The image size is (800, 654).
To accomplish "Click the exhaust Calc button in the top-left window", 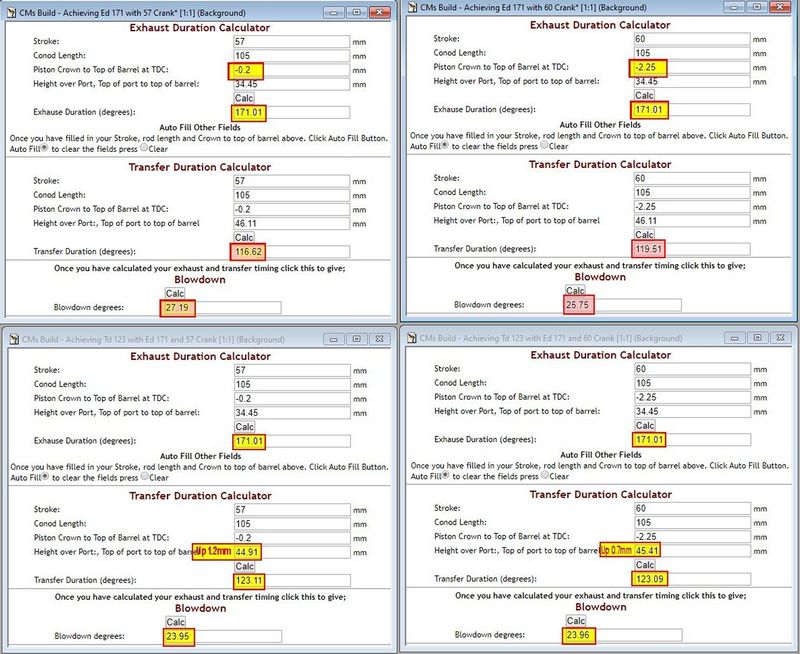I will tap(244, 98).
